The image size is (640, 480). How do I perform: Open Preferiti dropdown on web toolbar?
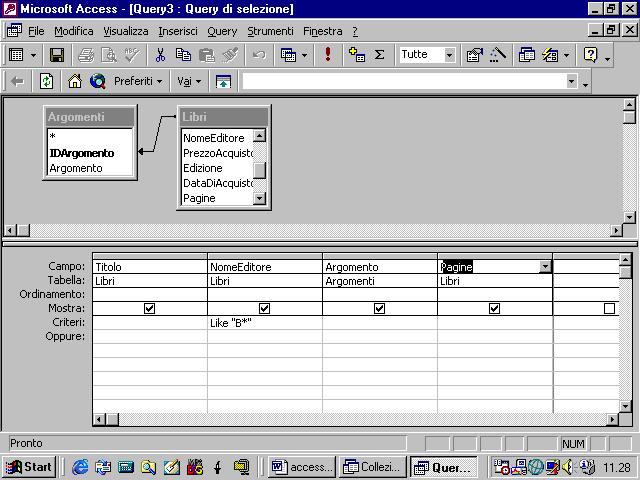(138, 82)
